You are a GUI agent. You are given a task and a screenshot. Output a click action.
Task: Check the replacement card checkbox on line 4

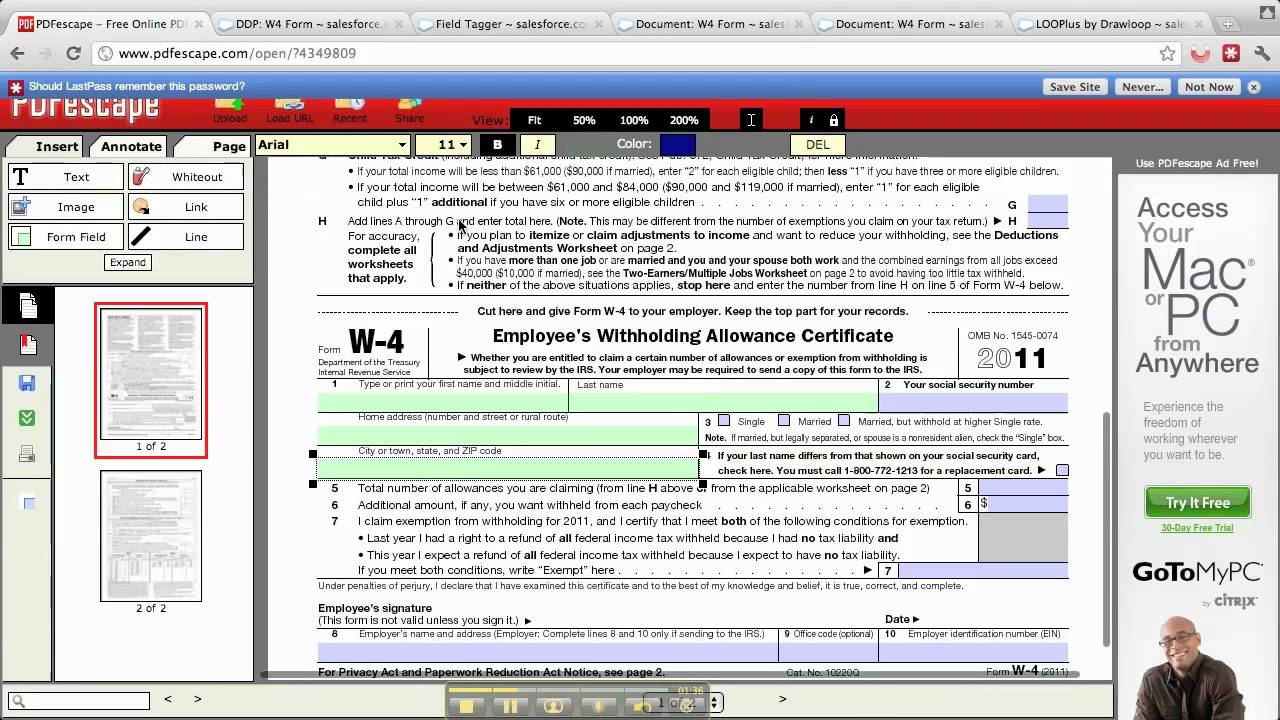tap(1062, 470)
